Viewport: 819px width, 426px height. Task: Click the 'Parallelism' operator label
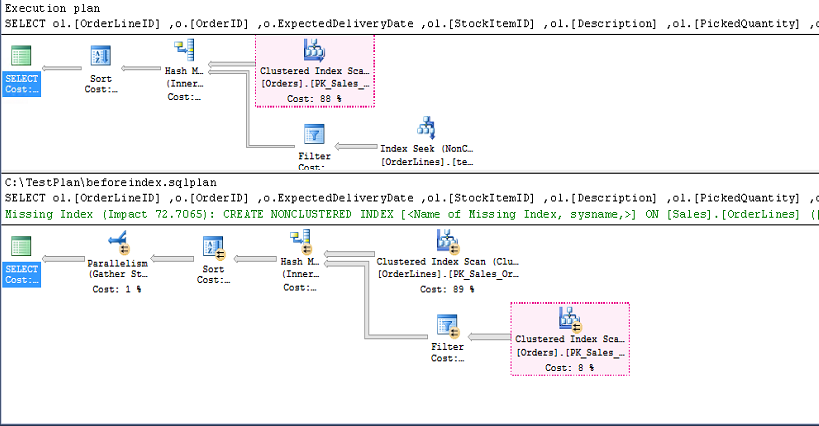(x=118, y=264)
